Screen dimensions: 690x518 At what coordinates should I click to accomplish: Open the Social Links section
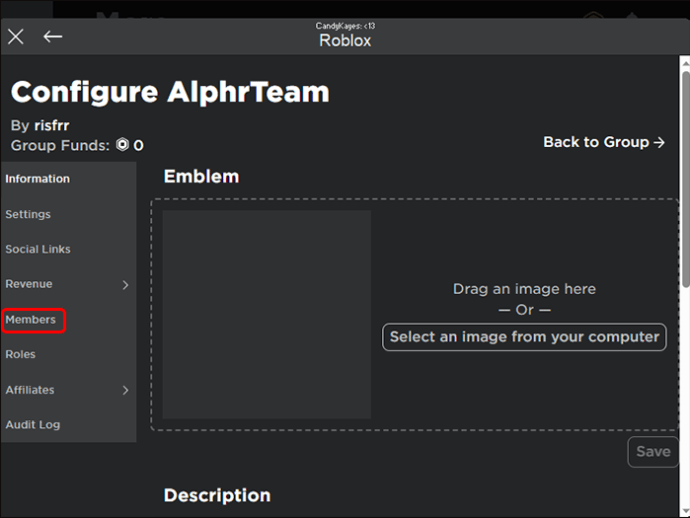click(x=38, y=249)
